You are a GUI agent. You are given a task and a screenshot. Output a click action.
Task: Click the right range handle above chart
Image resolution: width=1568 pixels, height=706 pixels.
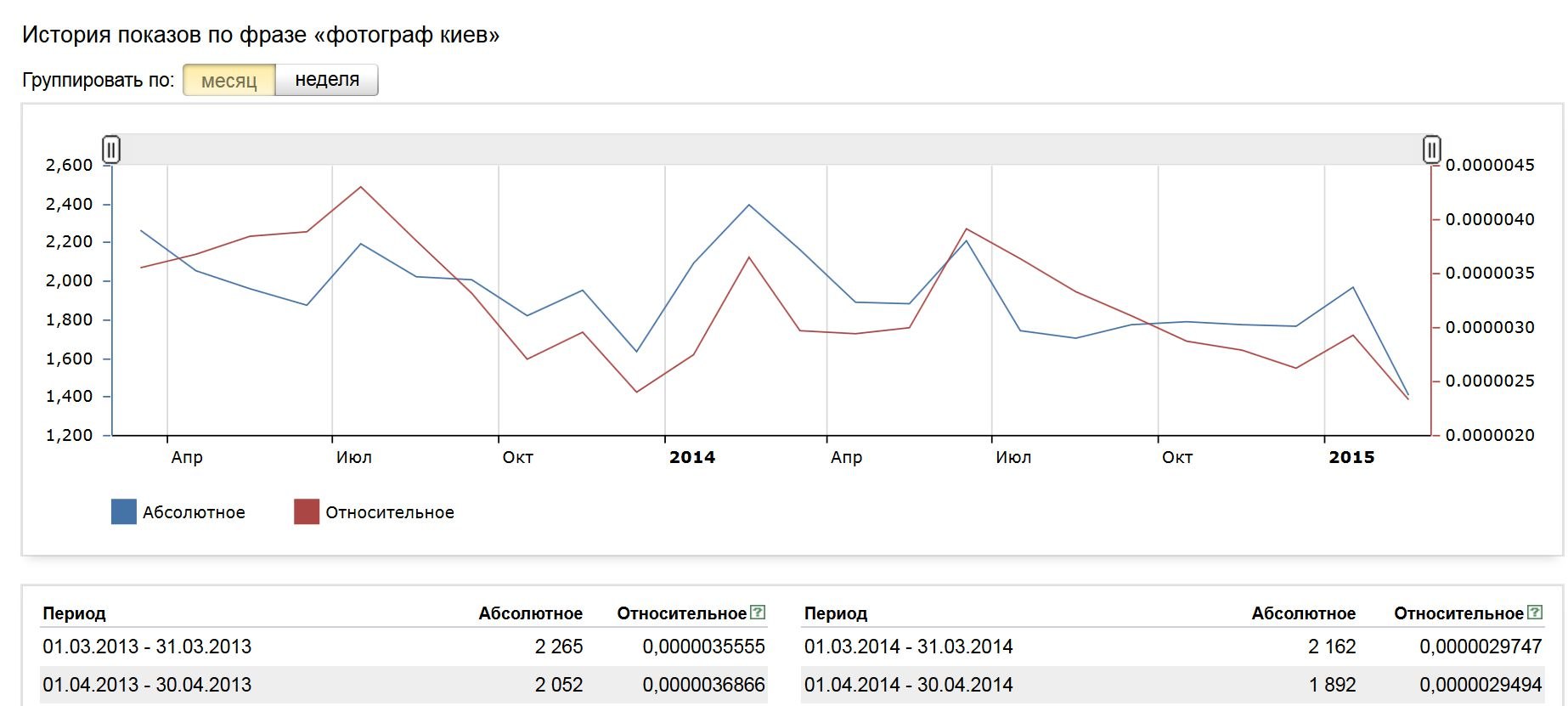click(1432, 150)
